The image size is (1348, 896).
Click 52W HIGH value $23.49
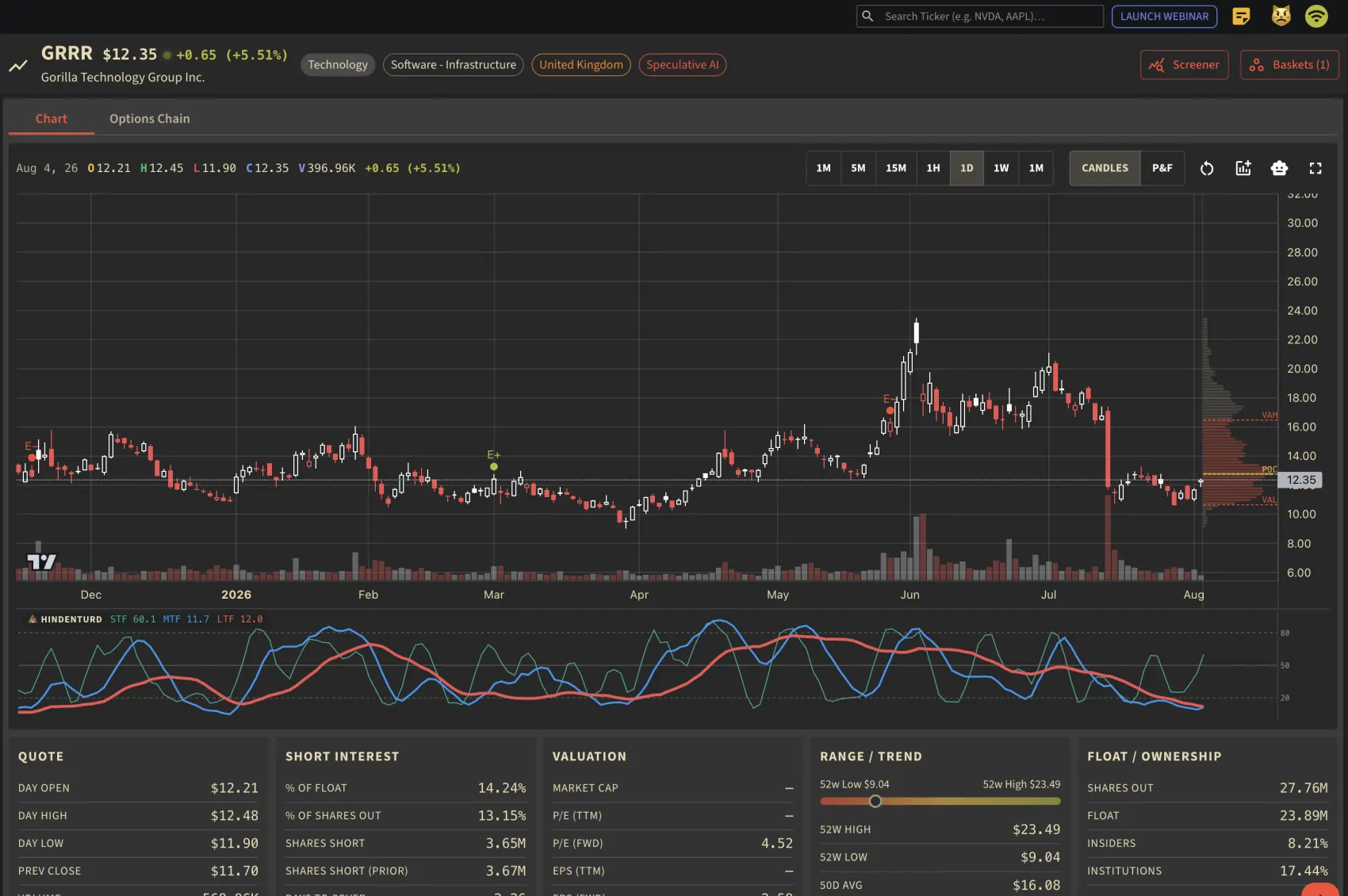pos(1036,829)
